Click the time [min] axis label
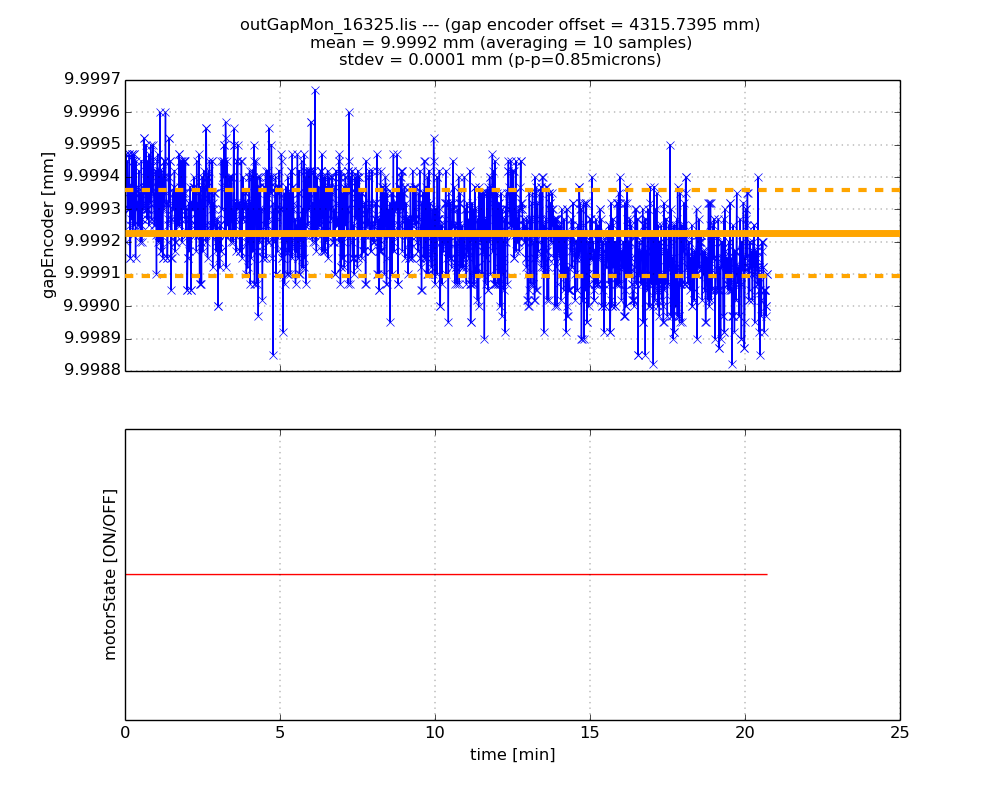This screenshot has height=800, width=1000. pos(512,755)
